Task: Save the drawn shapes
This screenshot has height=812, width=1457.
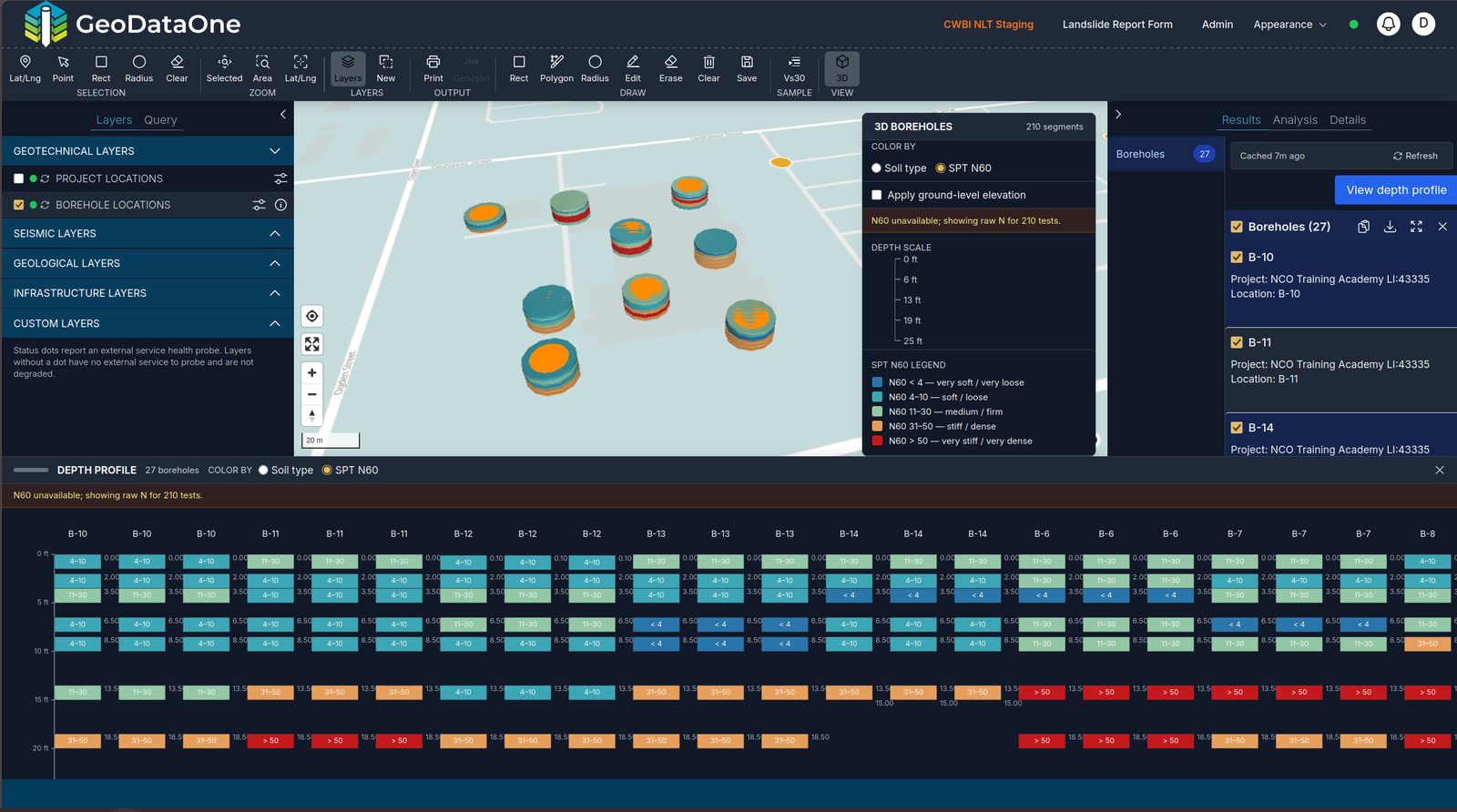Action: (747, 68)
